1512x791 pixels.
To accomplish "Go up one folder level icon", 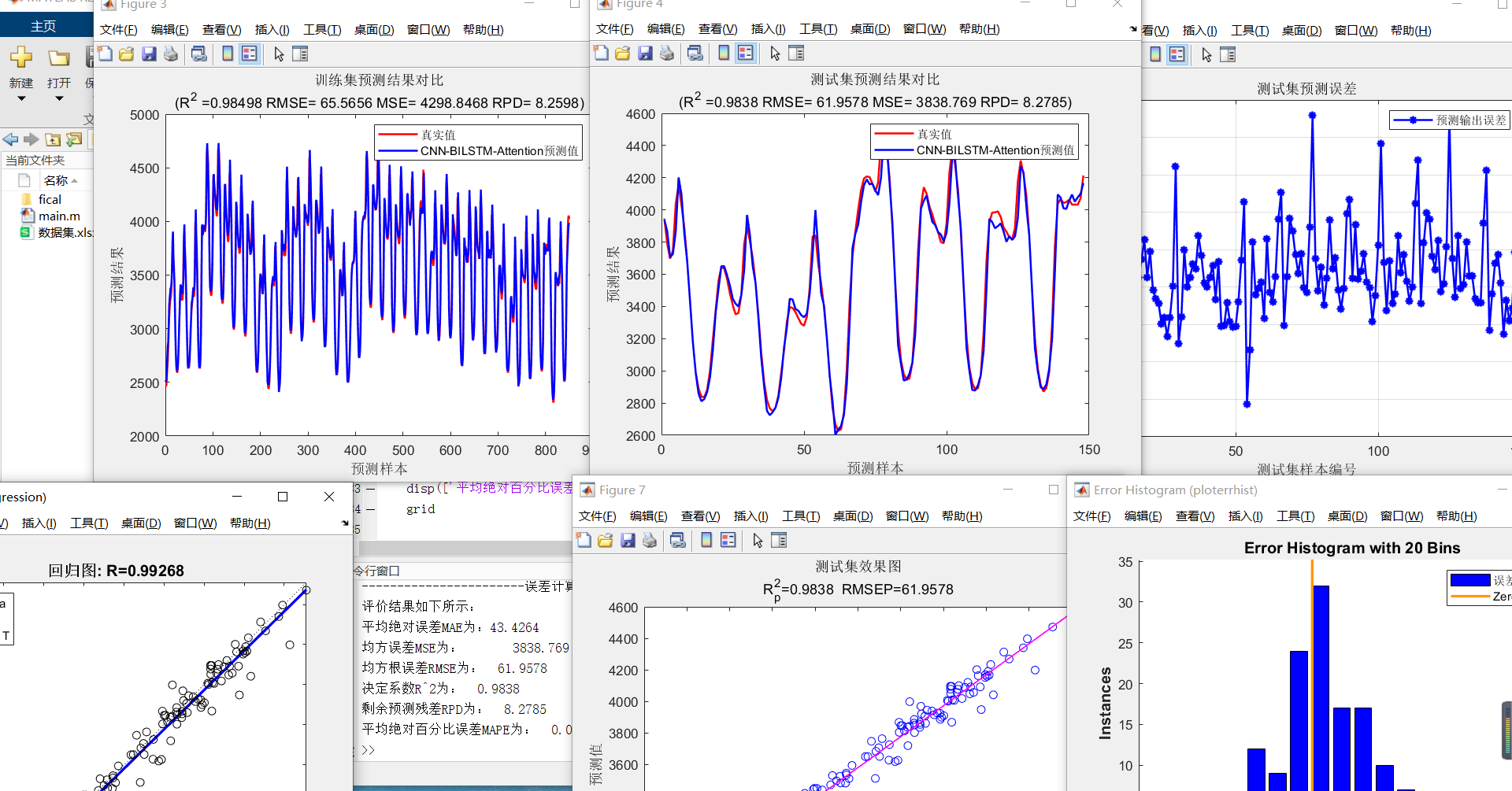I will [53, 140].
